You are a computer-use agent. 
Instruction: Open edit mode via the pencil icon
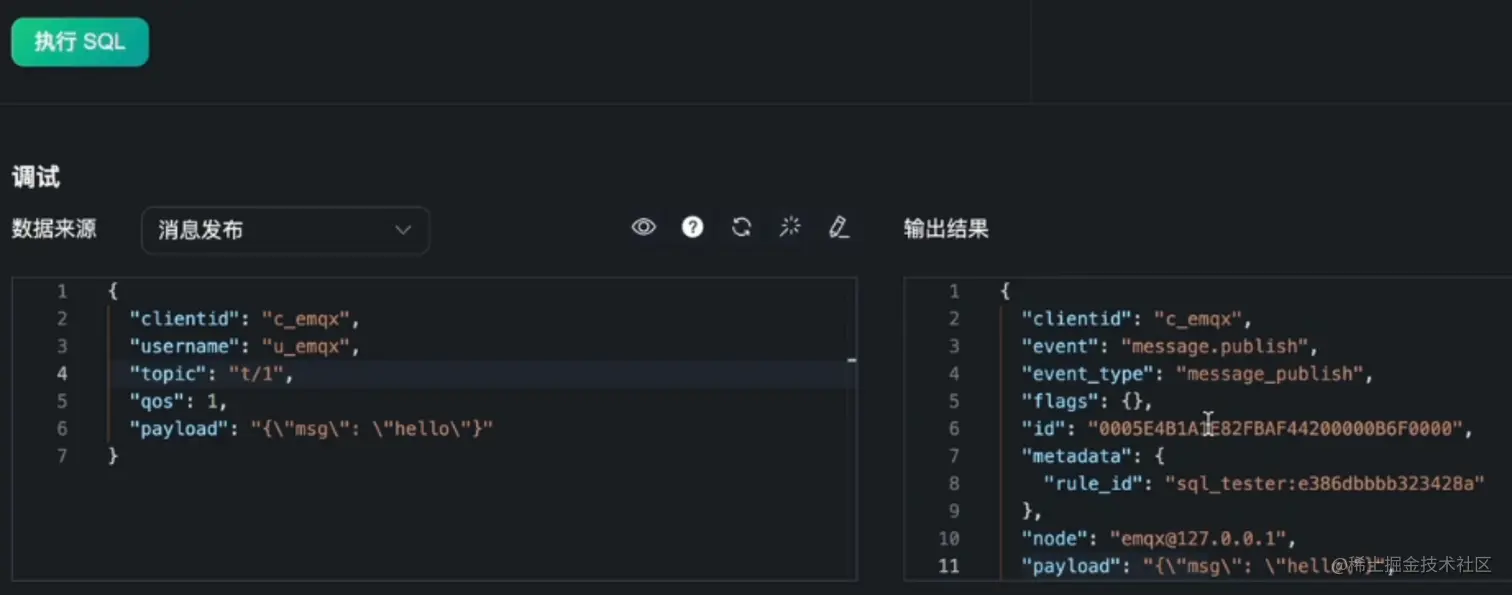coord(839,227)
